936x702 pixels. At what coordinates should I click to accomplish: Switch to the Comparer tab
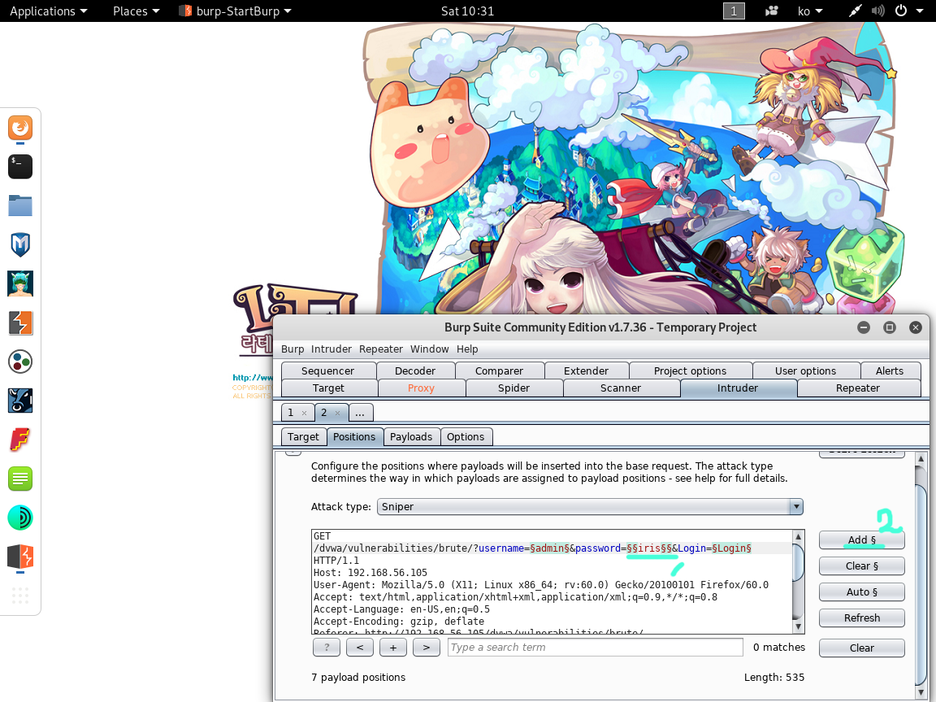(499, 371)
